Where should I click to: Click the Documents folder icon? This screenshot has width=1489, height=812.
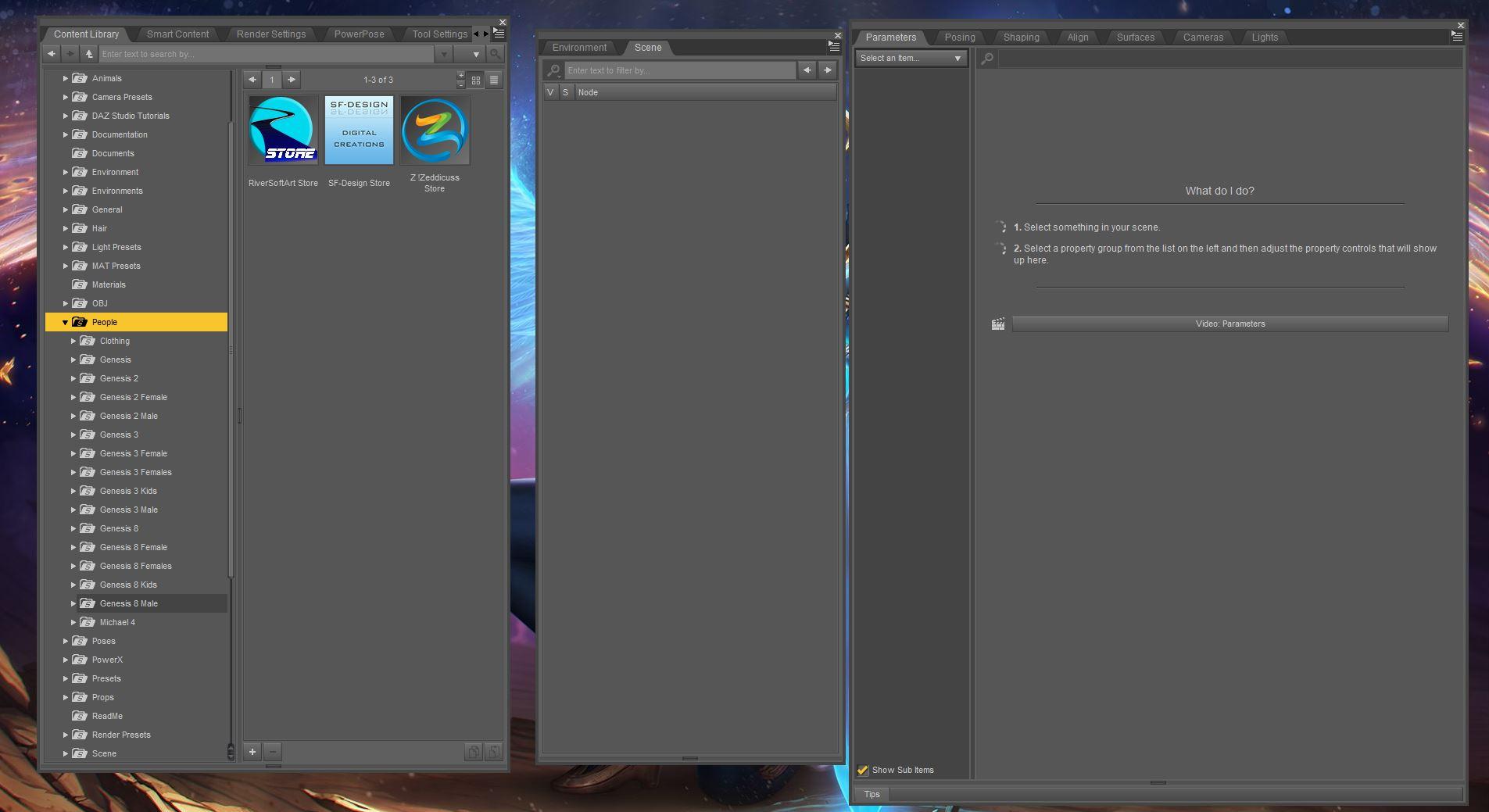(80, 153)
